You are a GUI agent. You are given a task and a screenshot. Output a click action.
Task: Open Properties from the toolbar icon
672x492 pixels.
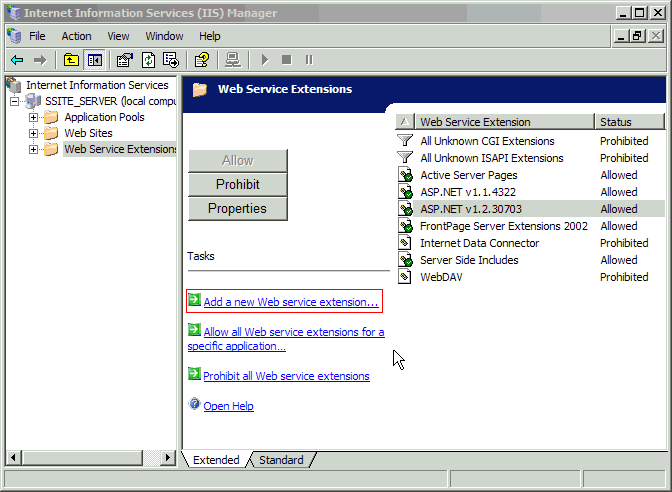point(125,60)
